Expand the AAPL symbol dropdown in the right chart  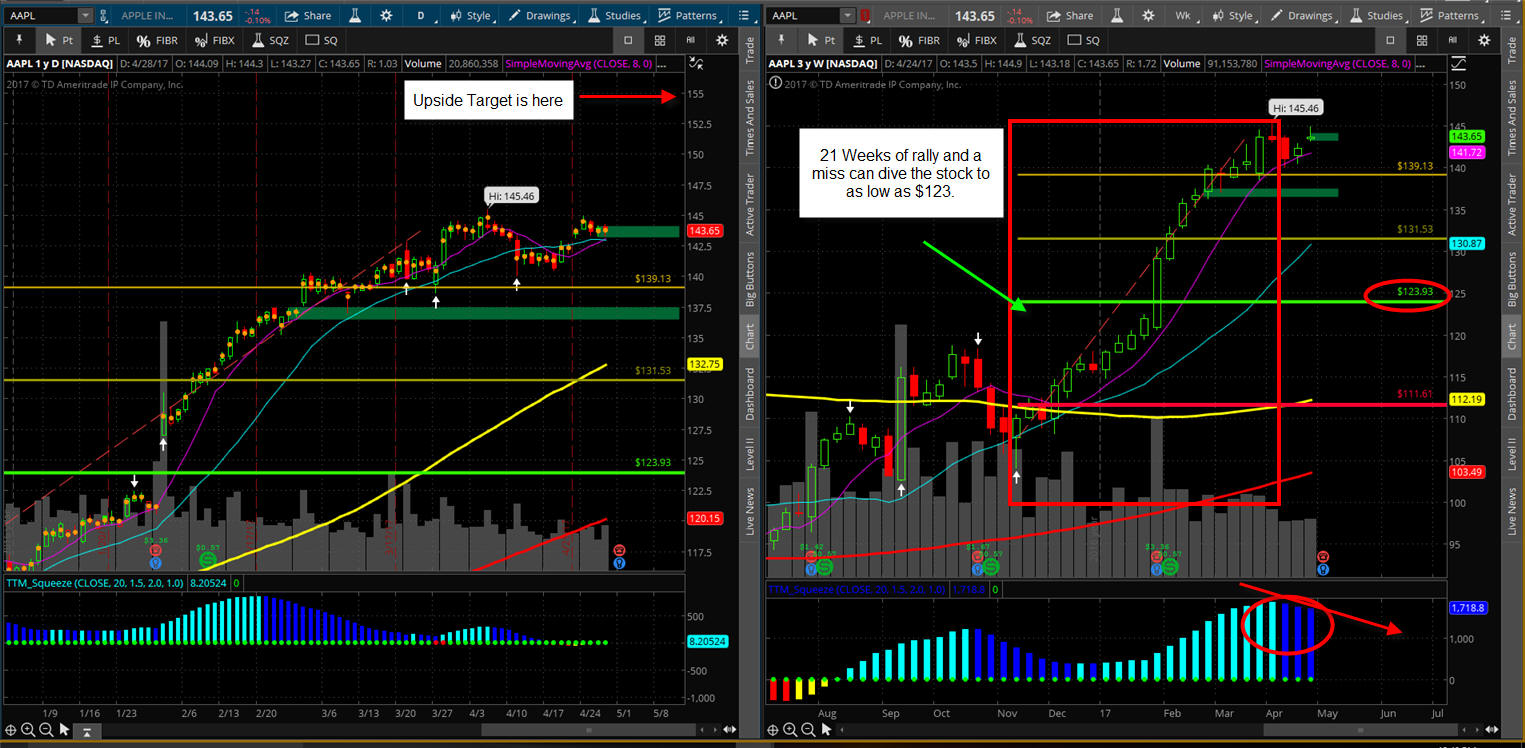point(848,16)
